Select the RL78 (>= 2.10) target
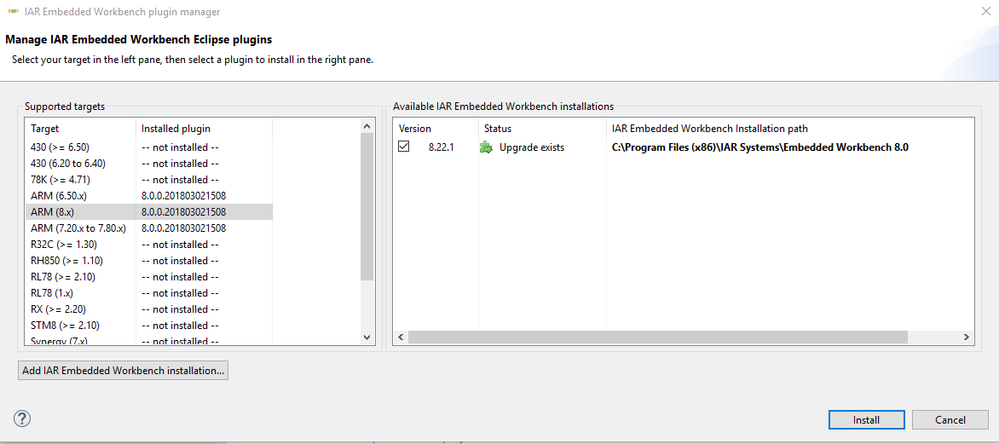 point(63,277)
